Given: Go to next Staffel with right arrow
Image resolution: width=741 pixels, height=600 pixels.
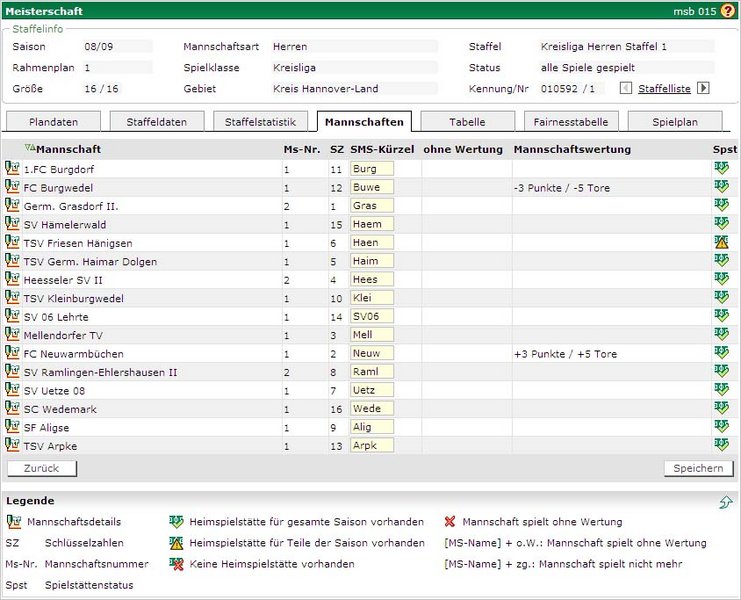Looking at the screenshot, I should pyautogui.click(x=703, y=88).
